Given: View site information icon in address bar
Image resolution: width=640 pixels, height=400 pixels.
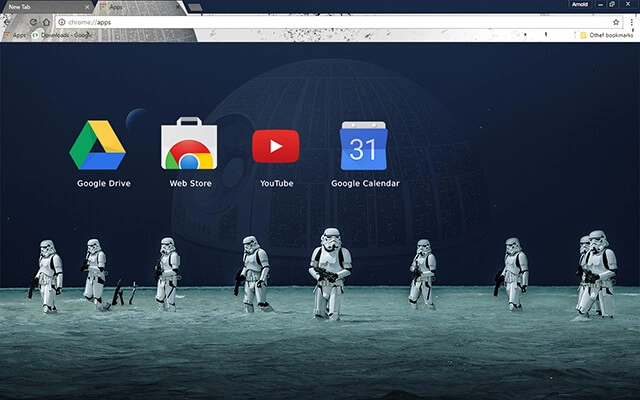Looking at the screenshot, I should pos(62,22).
